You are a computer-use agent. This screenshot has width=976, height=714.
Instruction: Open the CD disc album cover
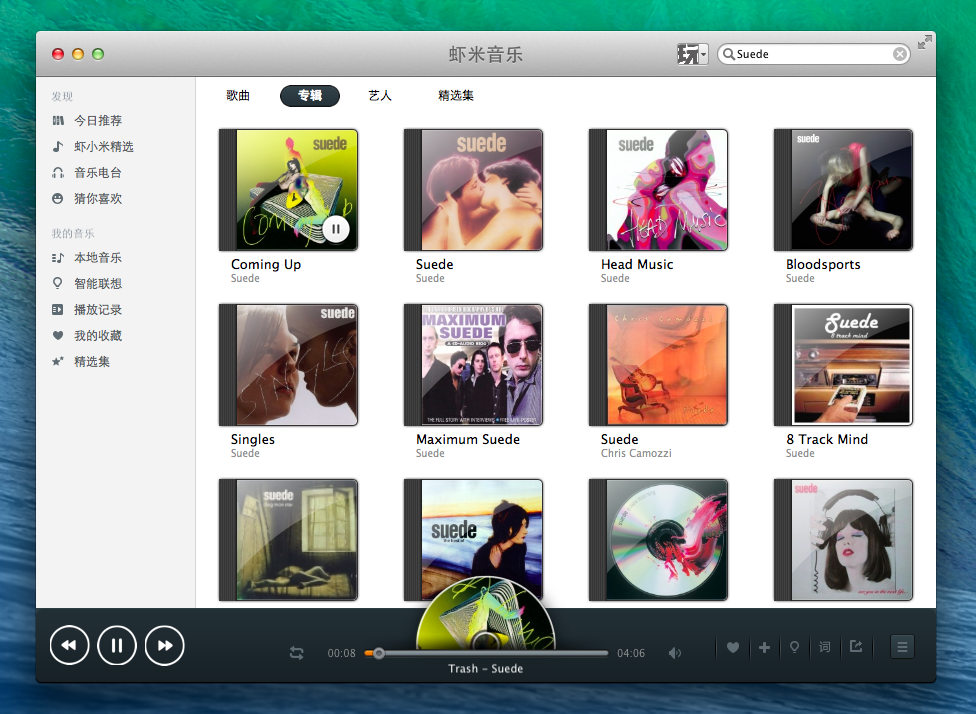tap(658, 540)
